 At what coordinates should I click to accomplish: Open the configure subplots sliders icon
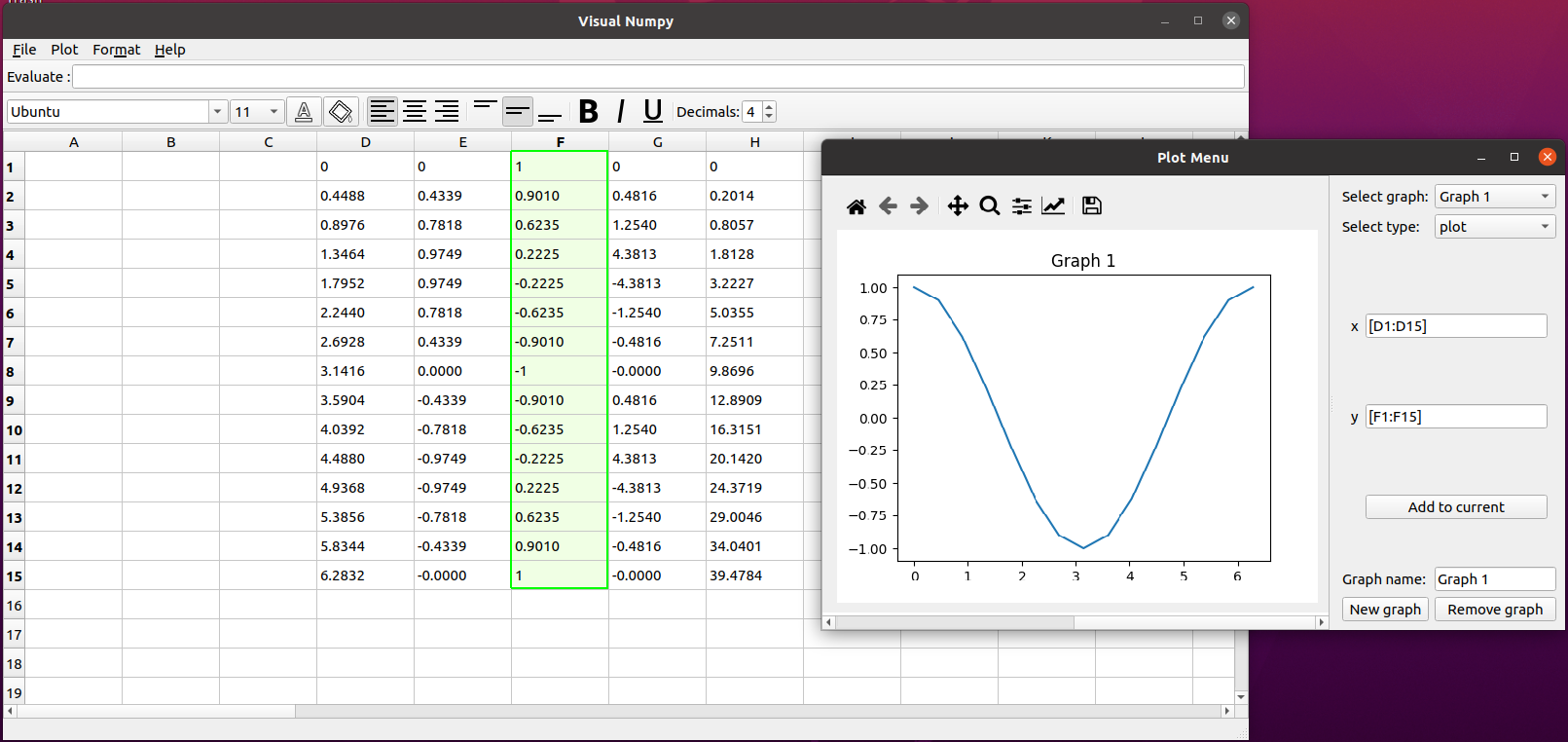(1022, 205)
